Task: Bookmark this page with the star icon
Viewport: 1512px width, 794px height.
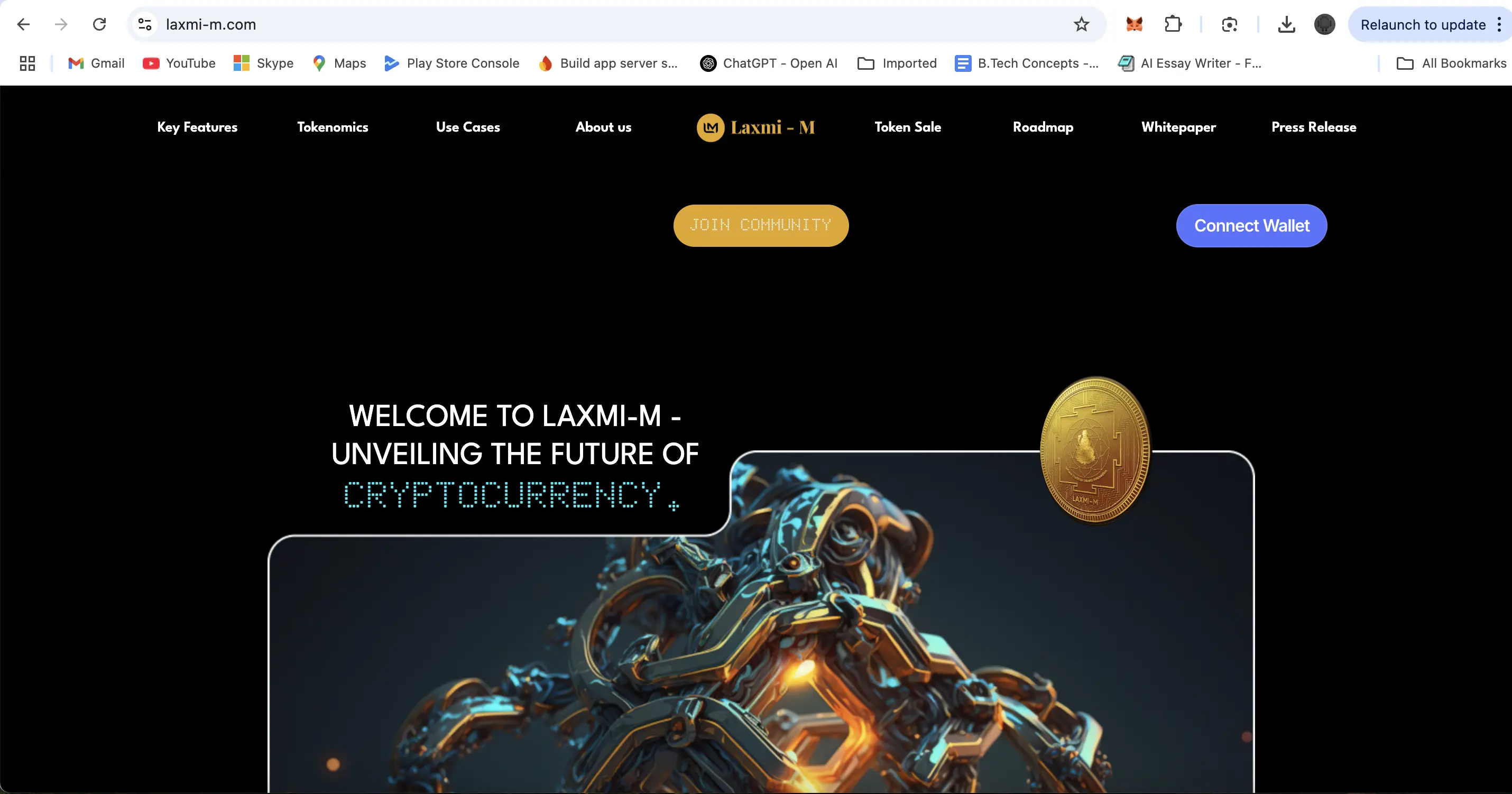Action: tap(1081, 24)
